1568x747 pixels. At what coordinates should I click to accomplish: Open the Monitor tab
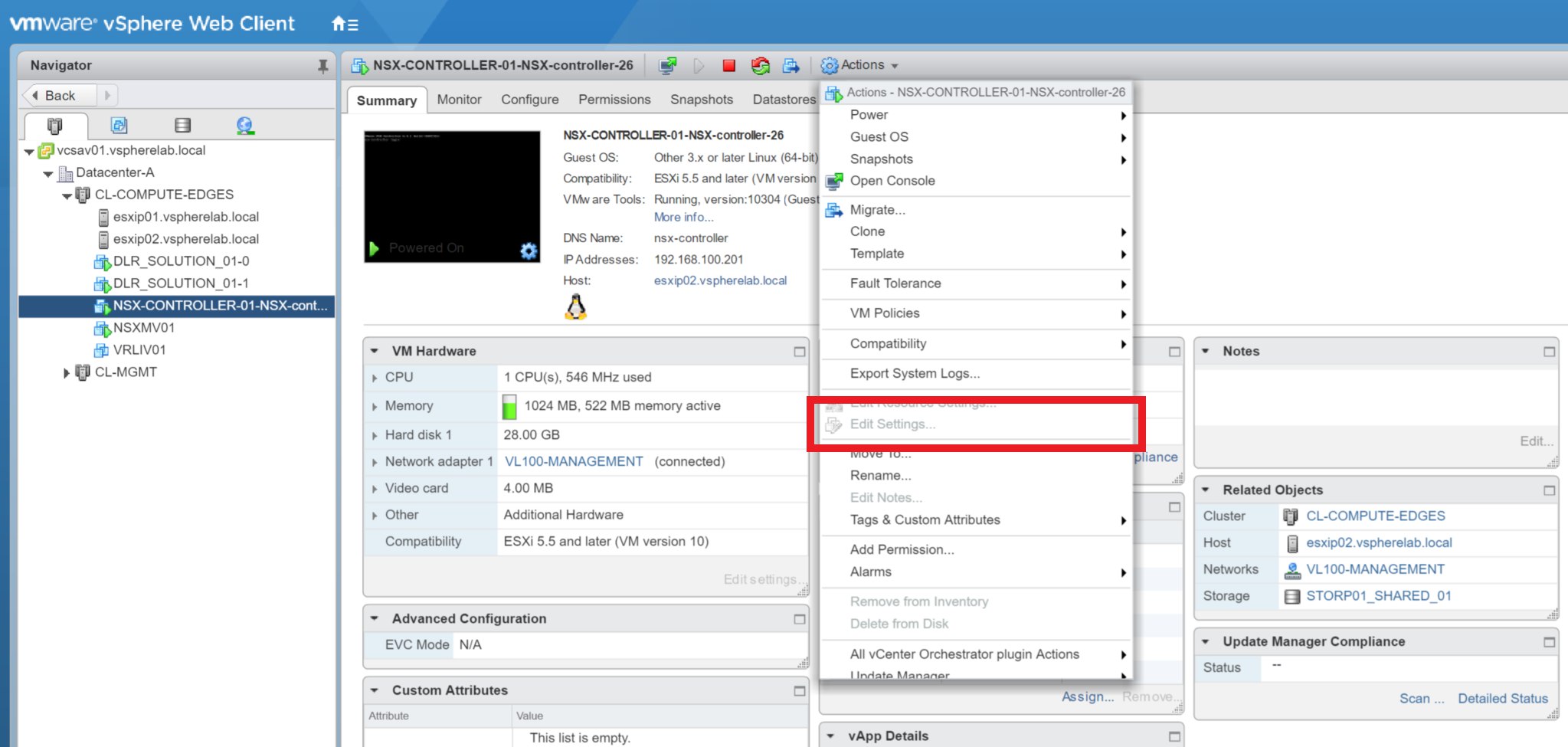(459, 100)
